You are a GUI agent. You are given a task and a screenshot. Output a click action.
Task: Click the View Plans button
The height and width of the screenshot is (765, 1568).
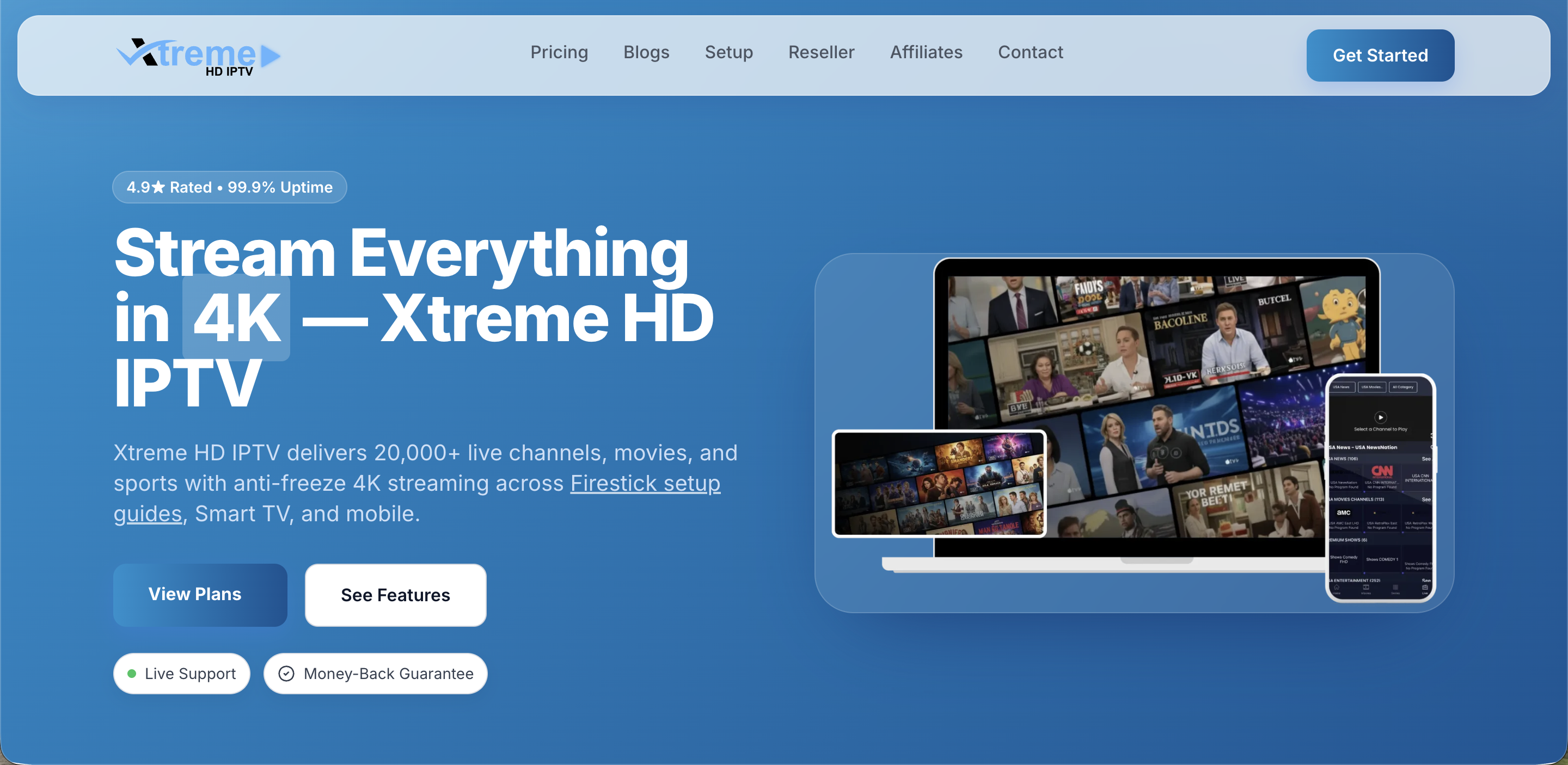pos(200,595)
